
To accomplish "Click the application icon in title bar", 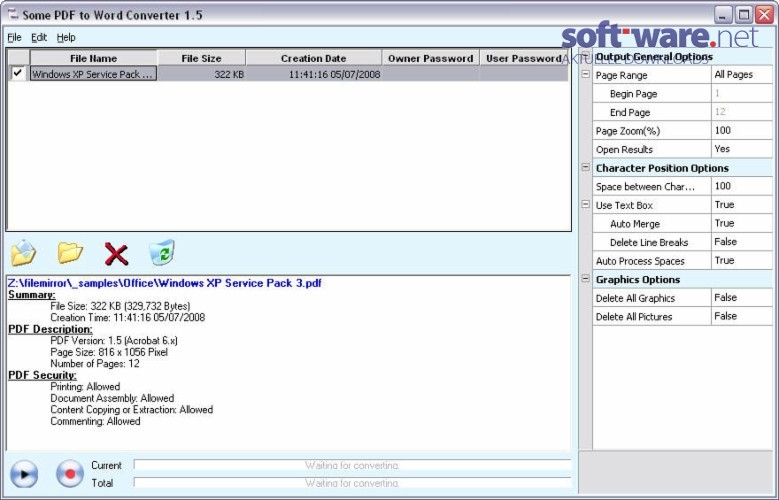I will 12,14.
